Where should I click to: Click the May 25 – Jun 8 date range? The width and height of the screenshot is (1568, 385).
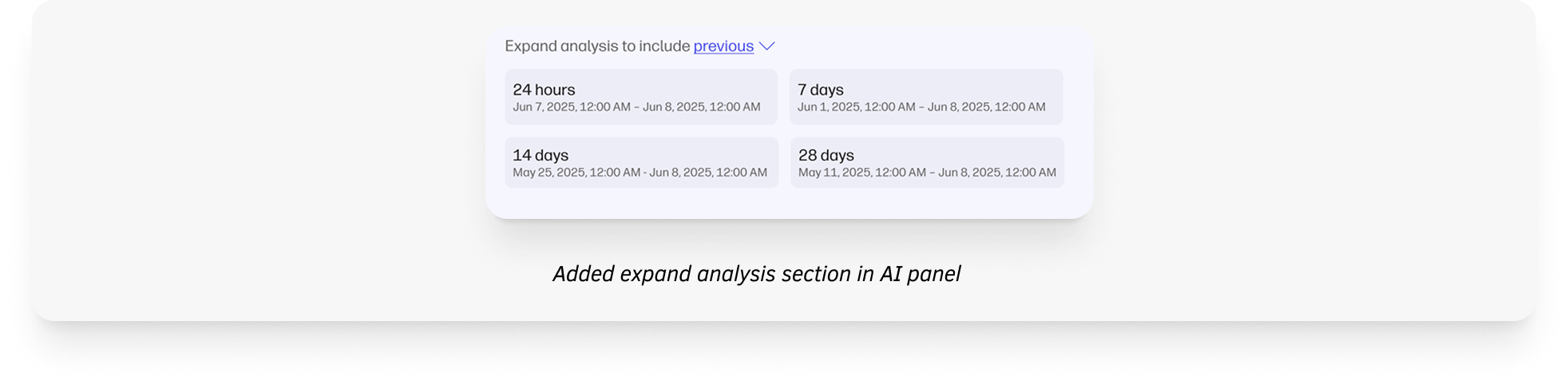tap(639, 173)
